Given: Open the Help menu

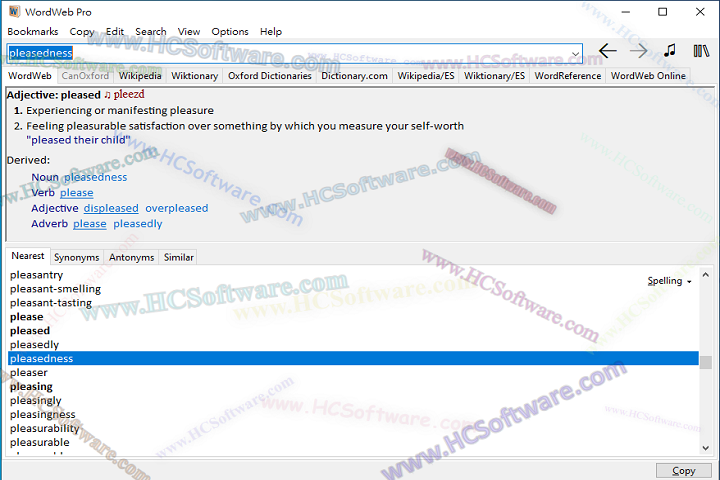Looking at the screenshot, I should tap(271, 32).
